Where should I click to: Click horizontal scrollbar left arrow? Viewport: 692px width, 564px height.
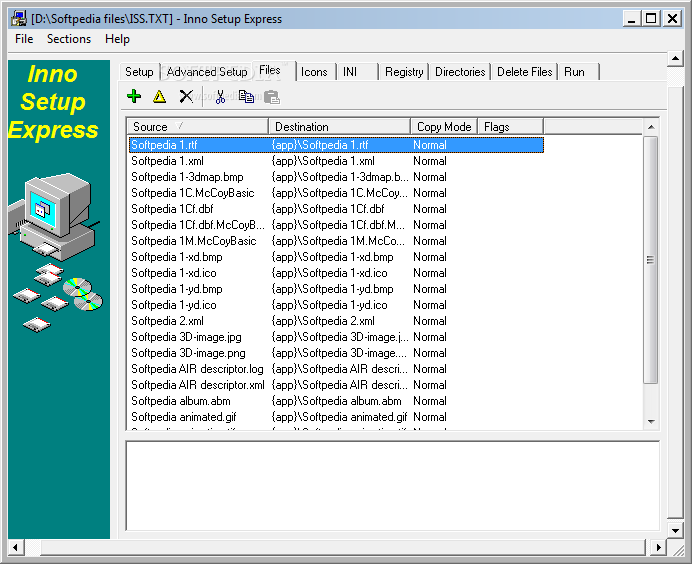tap(16, 547)
